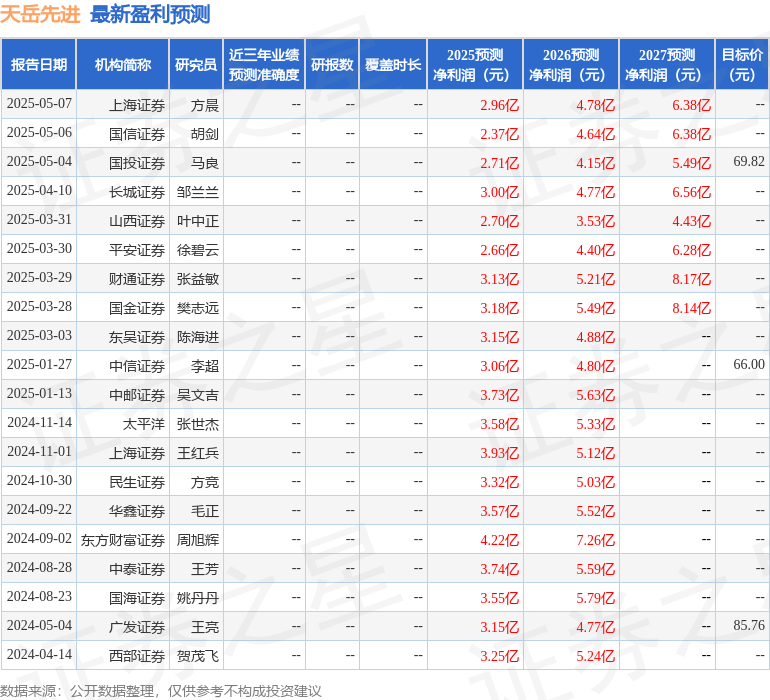The width and height of the screenshot is (770, 700).
Task: Click researcher 姚丹丹
Action: tap(198, 598)
